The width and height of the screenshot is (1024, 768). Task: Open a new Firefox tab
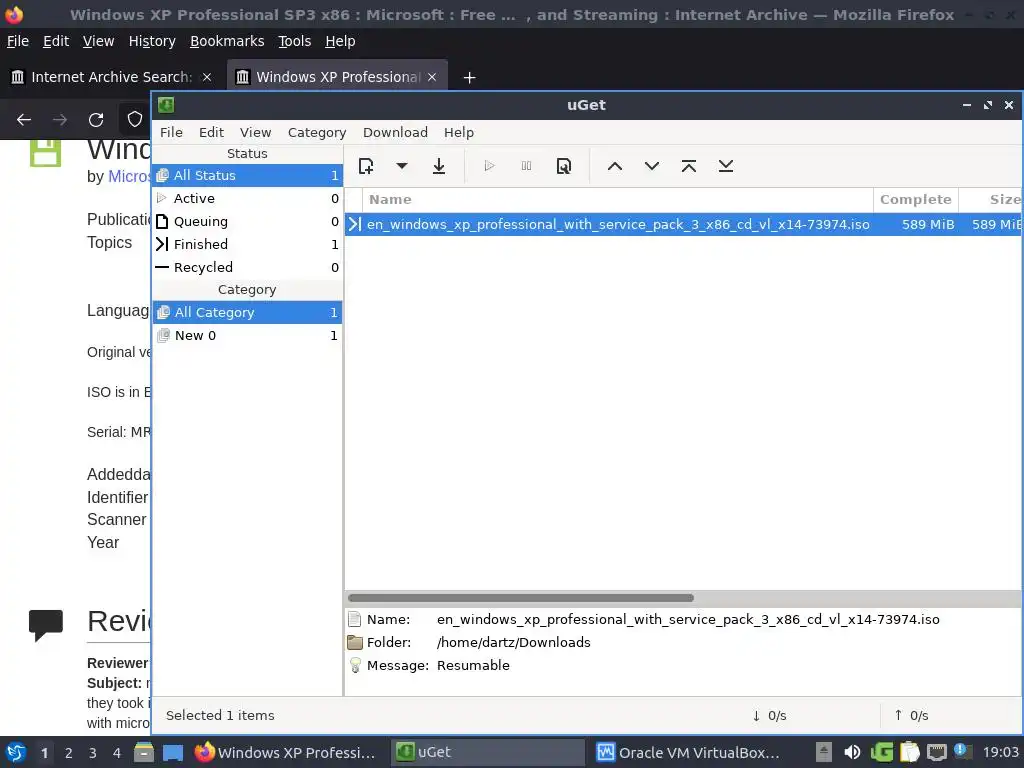pos(469,78)
